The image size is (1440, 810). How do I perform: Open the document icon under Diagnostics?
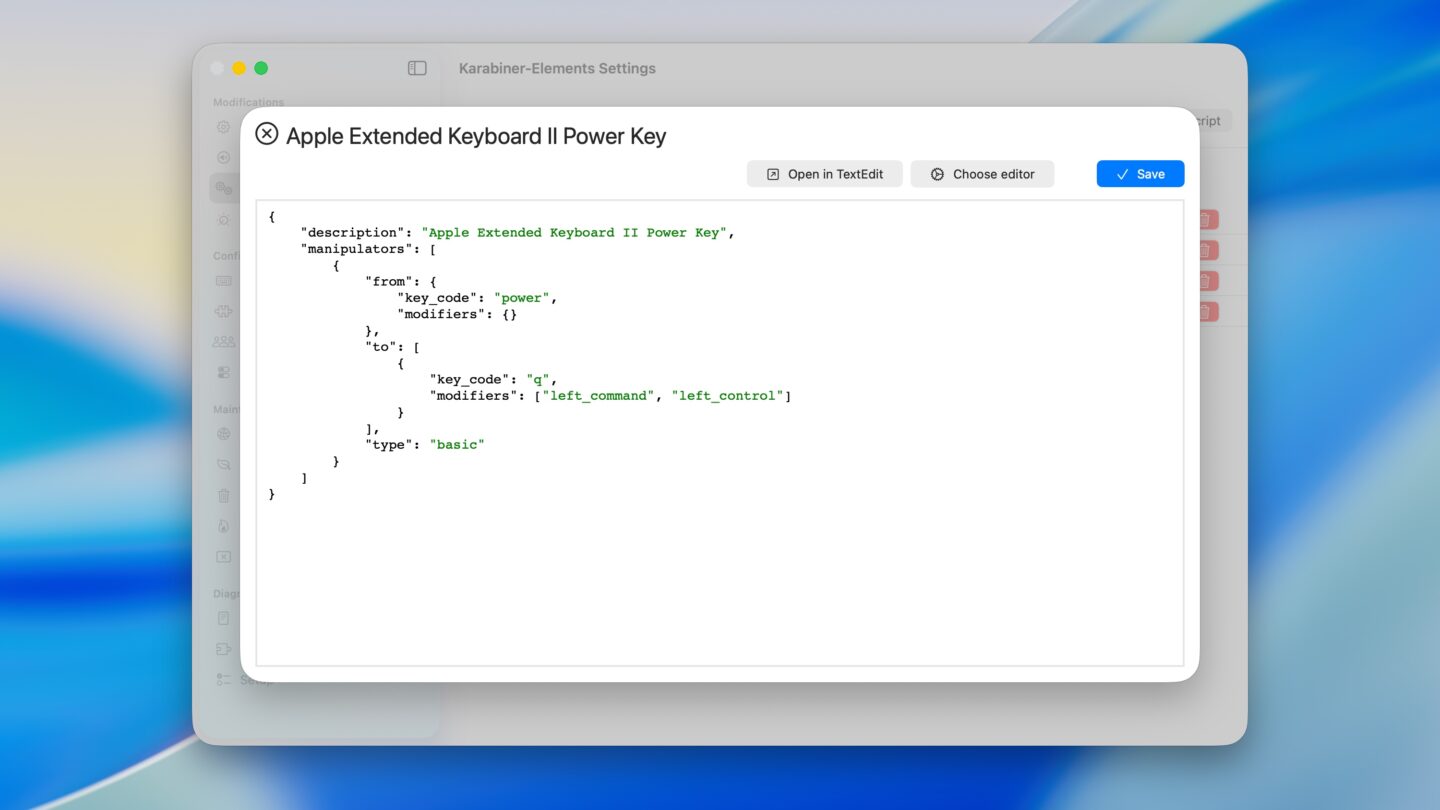224,618
